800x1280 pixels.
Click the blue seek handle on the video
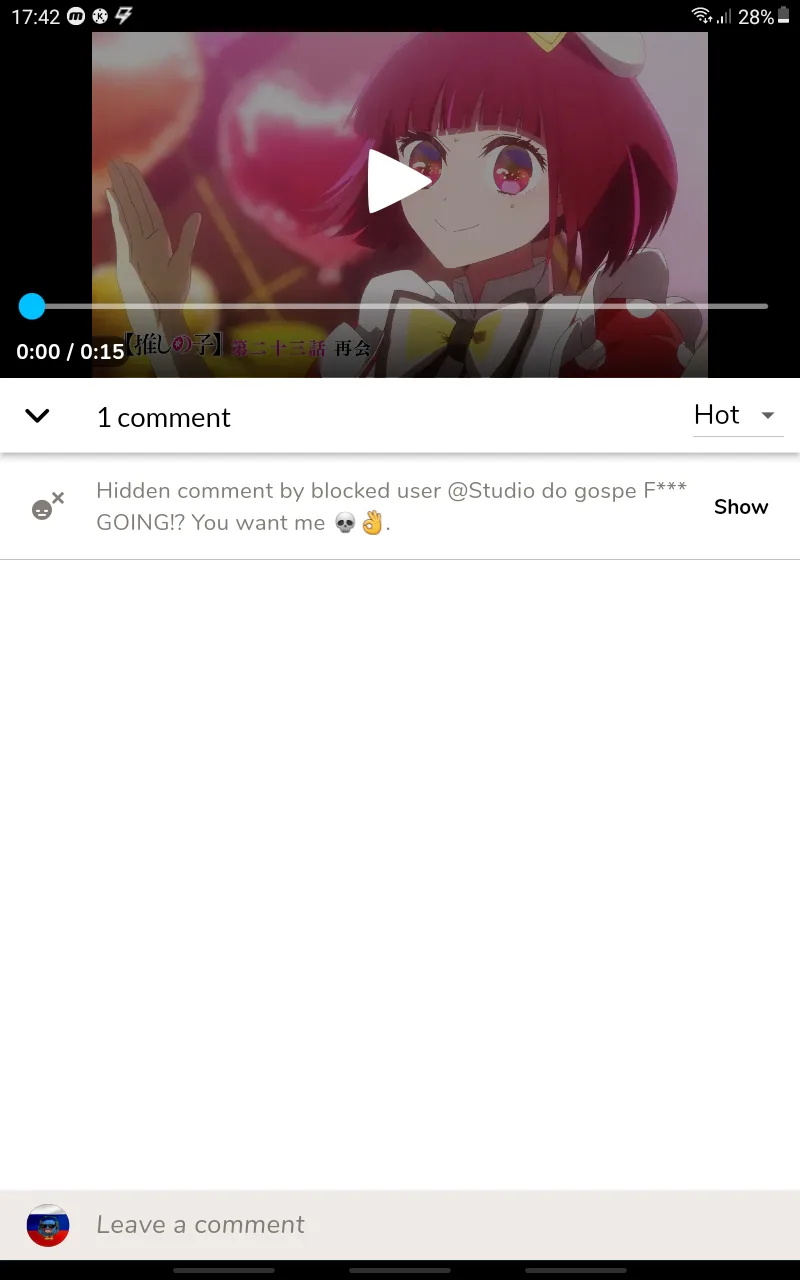pyautogui.click(x=32, y=306)
